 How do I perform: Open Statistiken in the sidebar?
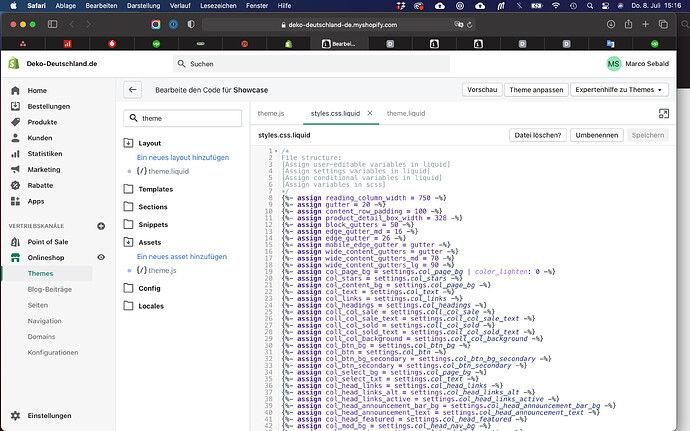click(x=44, y=154)
